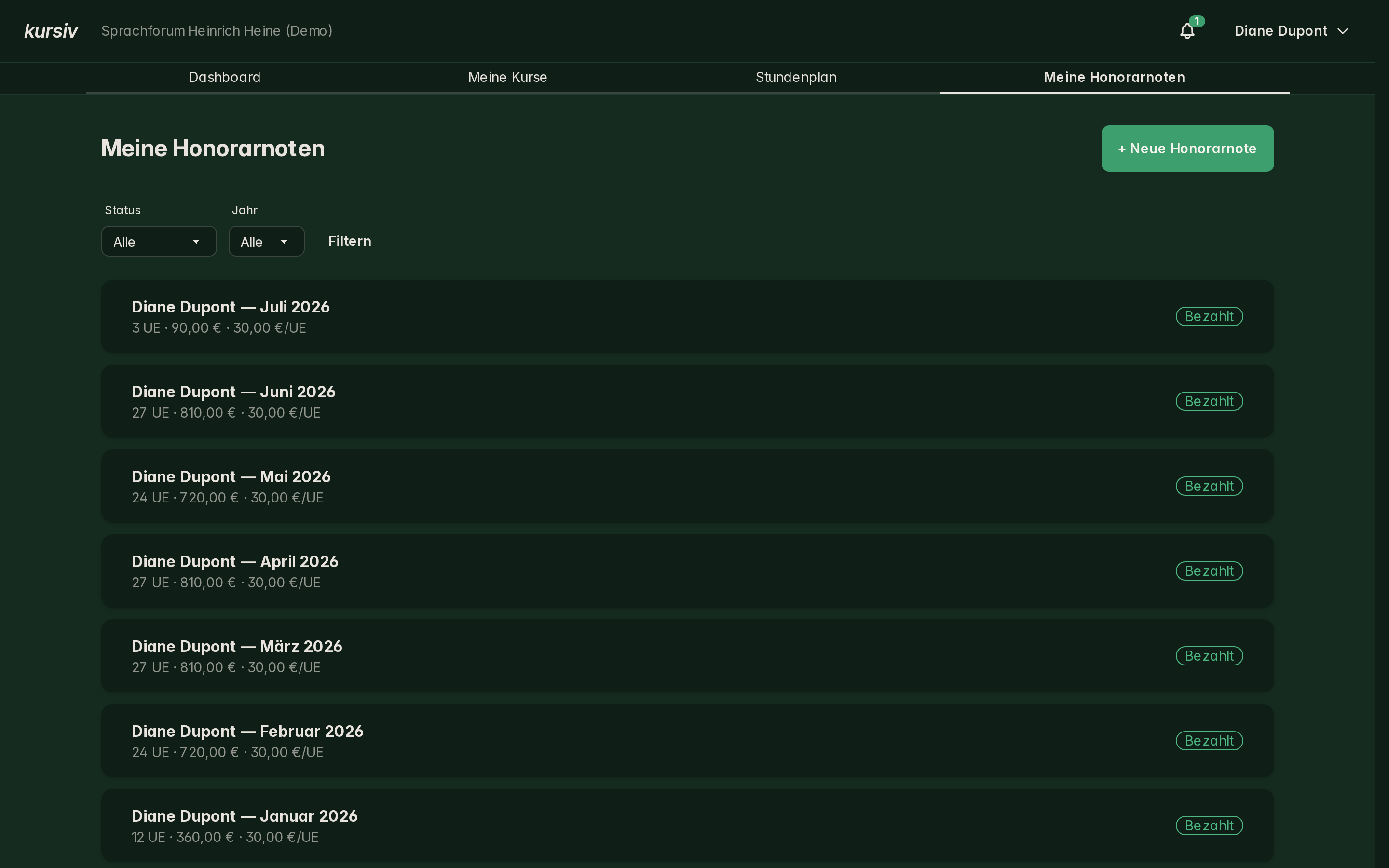Click the 3 UE · 90,00 € details line
This screenshot has height=868, width=1389.
(x=218, y=328)
